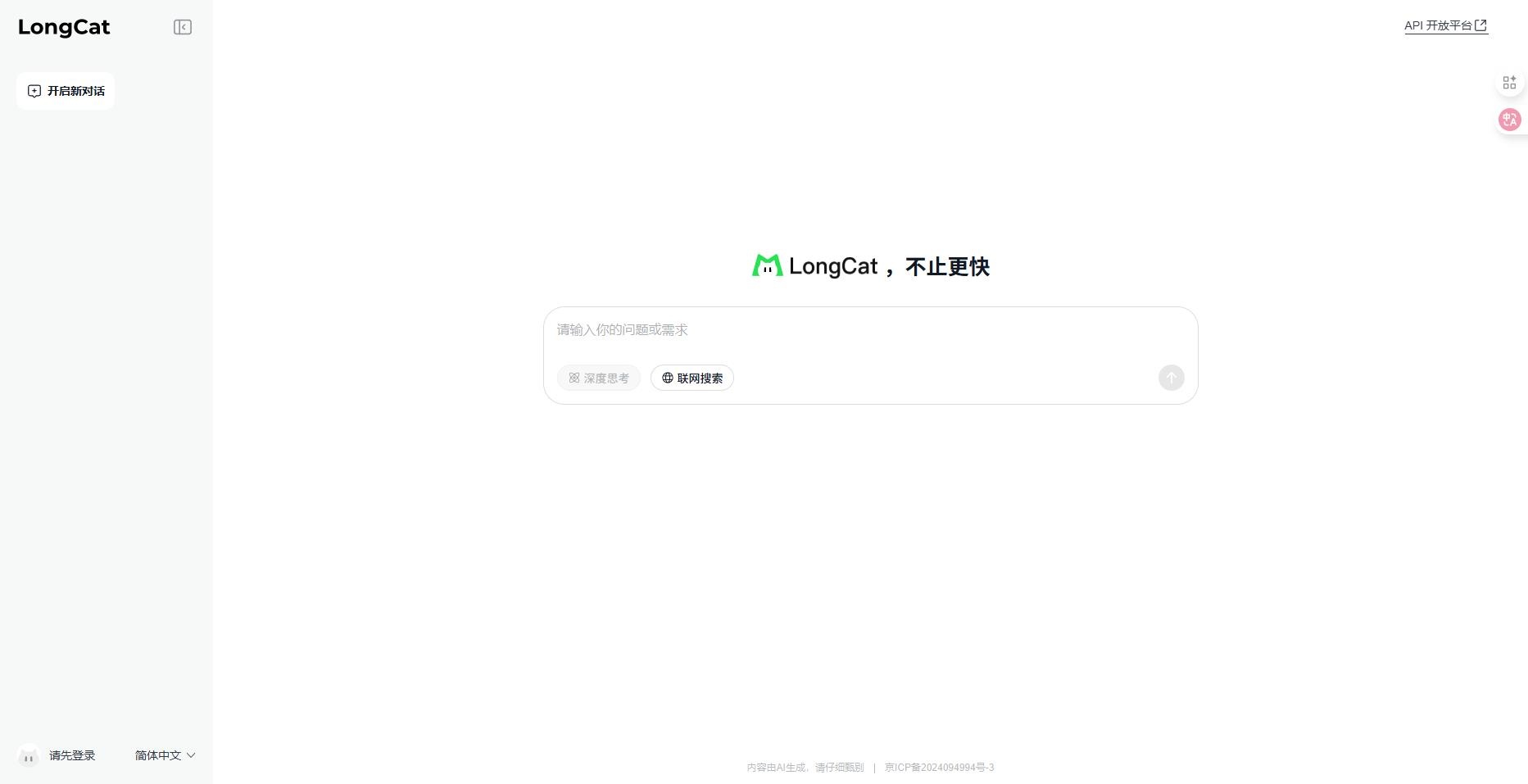Focus the 请输入你的问题或需求 input box
Screen dimensions: 1528x784
868,330
